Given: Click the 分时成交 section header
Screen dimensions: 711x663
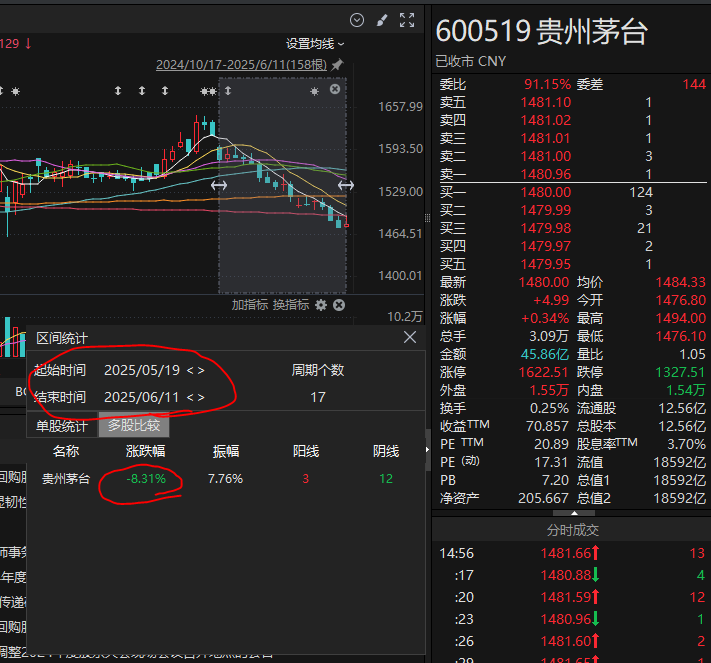Looking at the screenshot, I should (573, 530).
